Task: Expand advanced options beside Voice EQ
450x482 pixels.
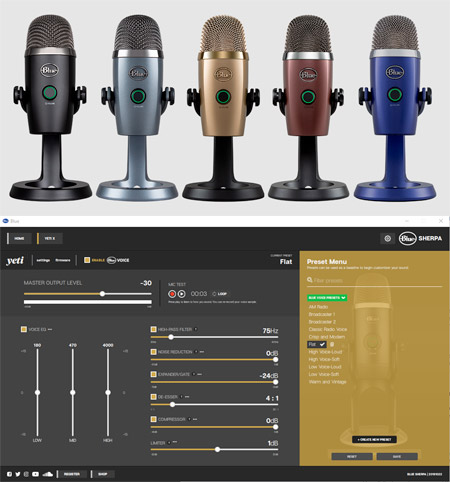Action: coord(50,329)
